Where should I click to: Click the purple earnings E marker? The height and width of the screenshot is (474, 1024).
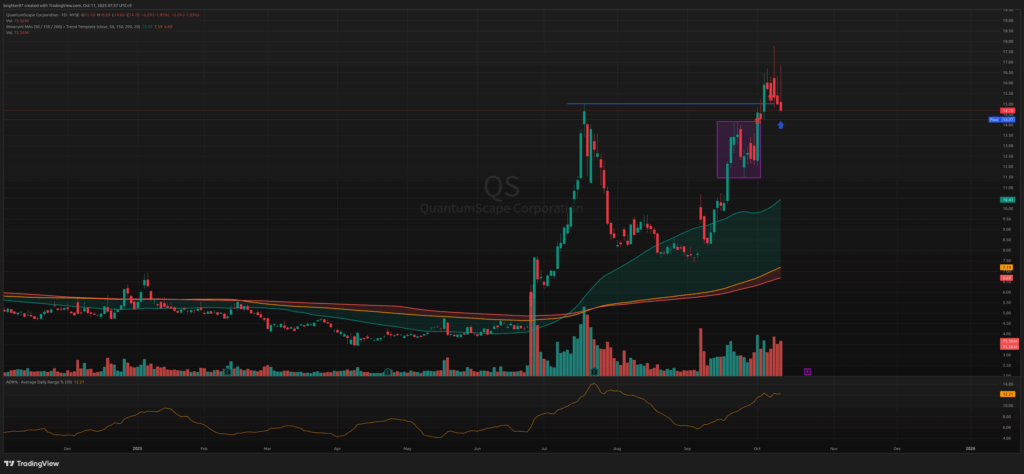click(x=807, y=371)
